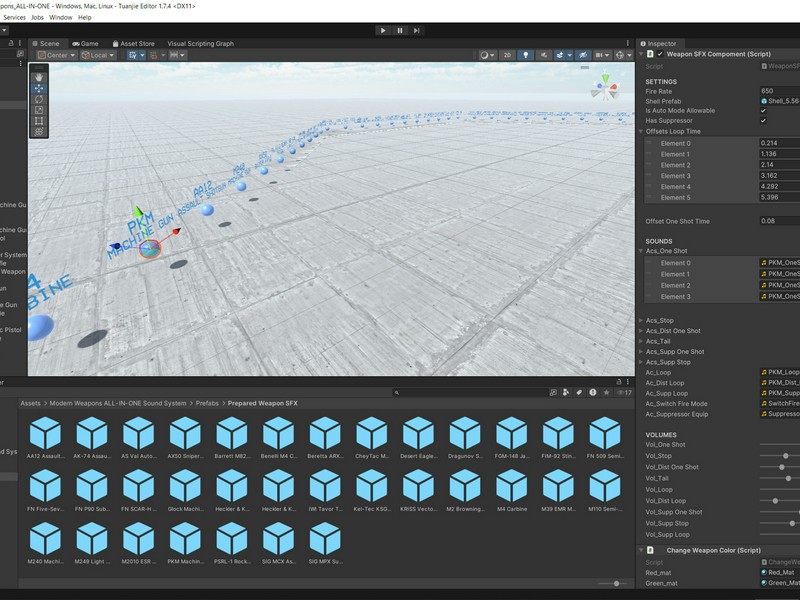Open the Window menu
This screenshot has height=600, width=800.
tap(61, 17)
